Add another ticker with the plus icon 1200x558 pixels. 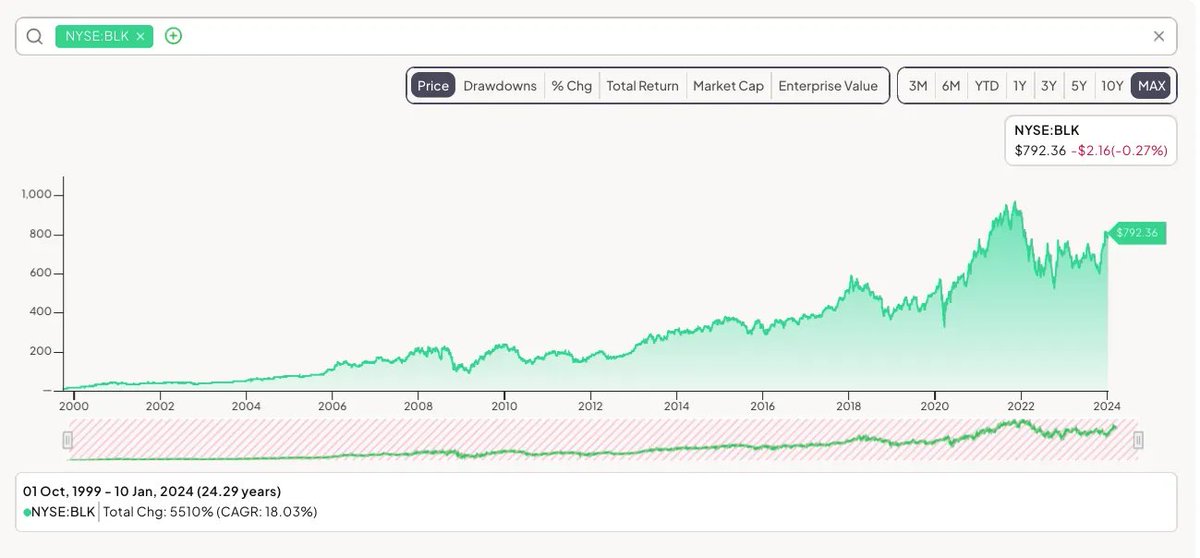[173, 36]
